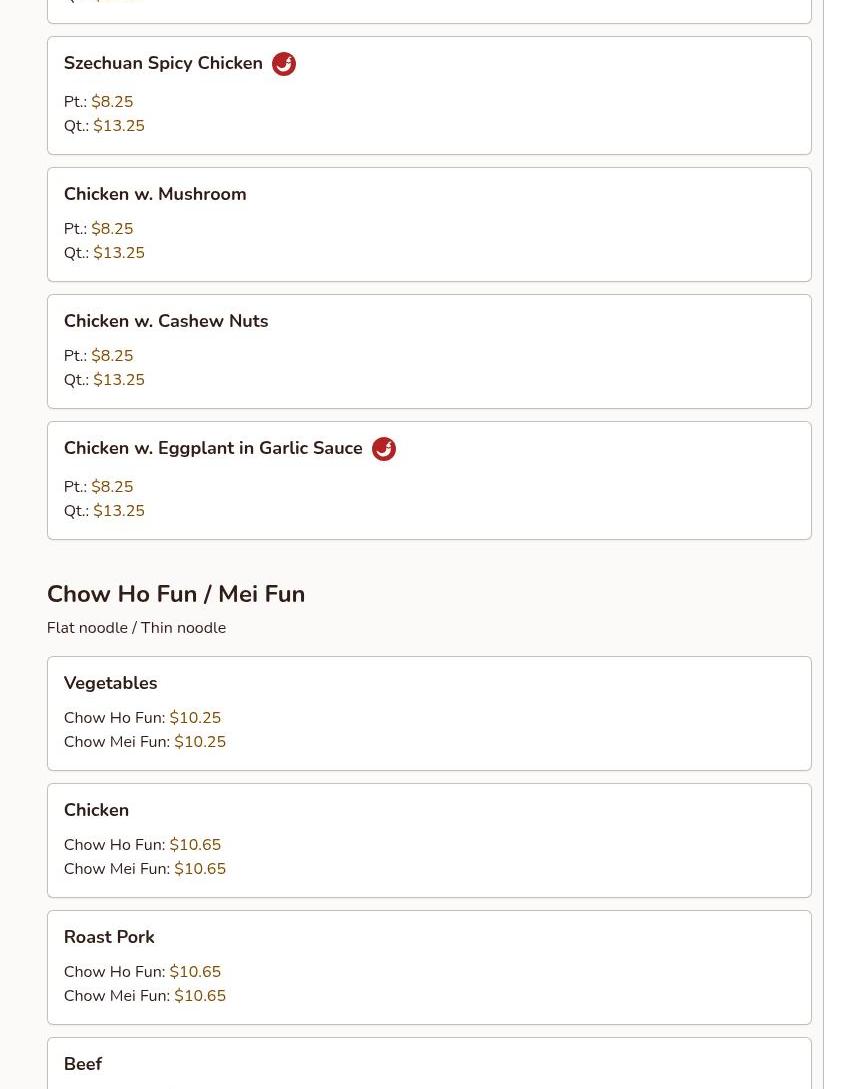Click the Flat noodle / Thin noodle description
Screen dimensions: 844x1089
(136, 628)
